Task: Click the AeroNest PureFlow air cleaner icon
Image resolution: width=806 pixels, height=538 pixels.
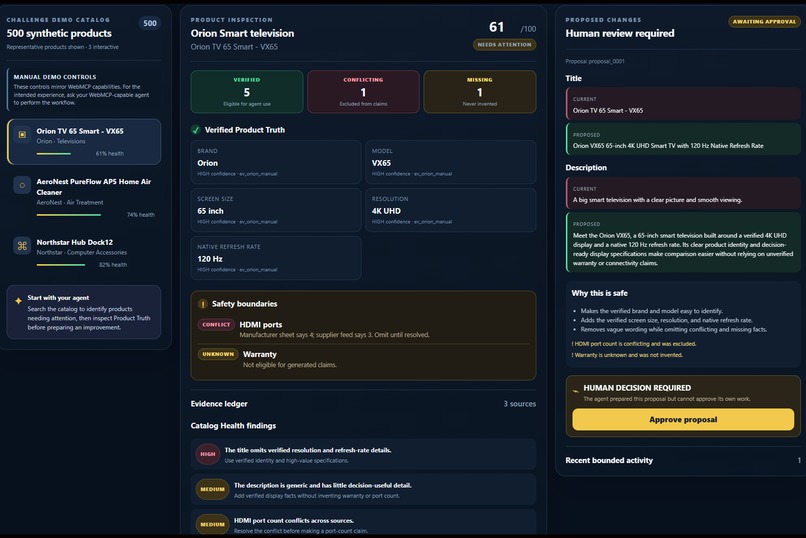Action: [22, 185]
